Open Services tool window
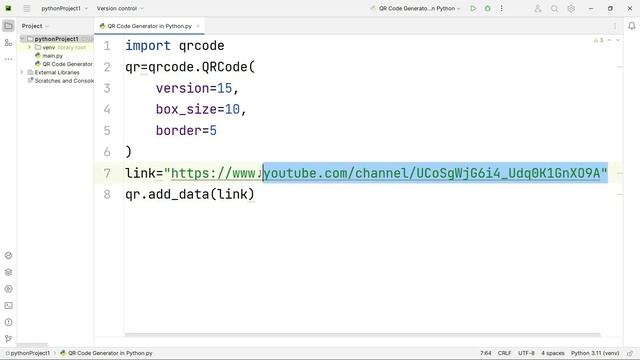Viewport: 640px width, 360px height. coord(8,289)
